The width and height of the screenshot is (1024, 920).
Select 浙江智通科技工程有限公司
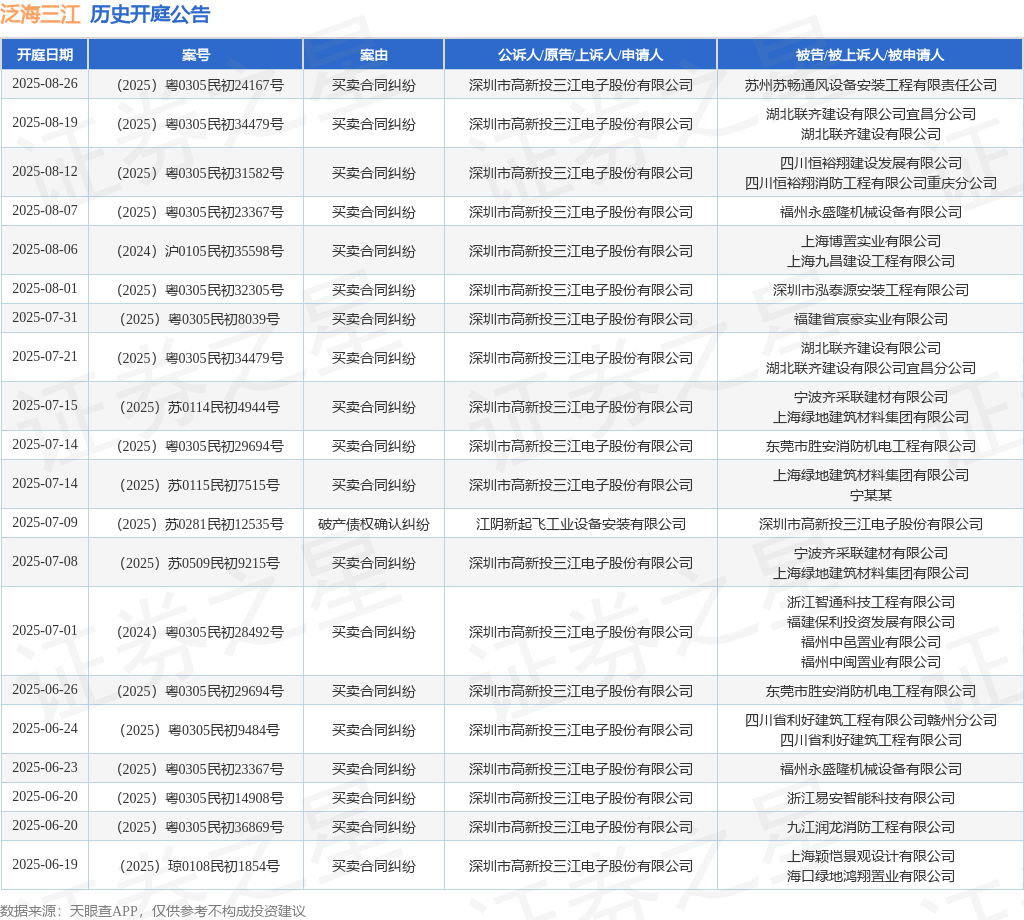[871, 602]
